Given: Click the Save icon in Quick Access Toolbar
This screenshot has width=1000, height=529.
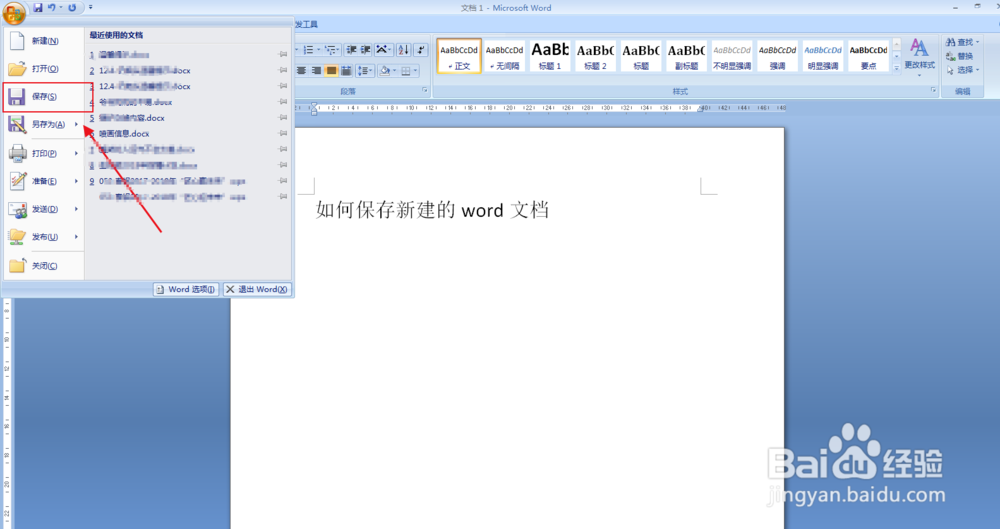Looking at the screenshot, I should point(38,8).
